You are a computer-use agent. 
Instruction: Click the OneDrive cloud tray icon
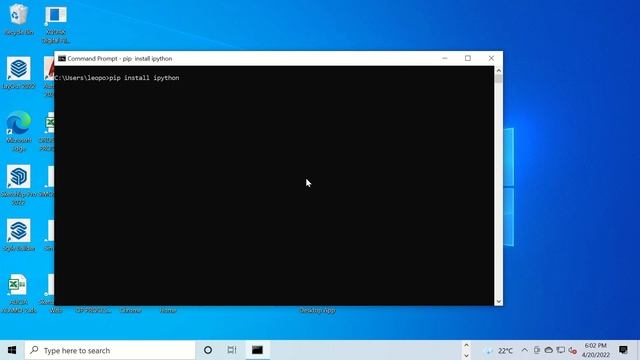point(549,350)
